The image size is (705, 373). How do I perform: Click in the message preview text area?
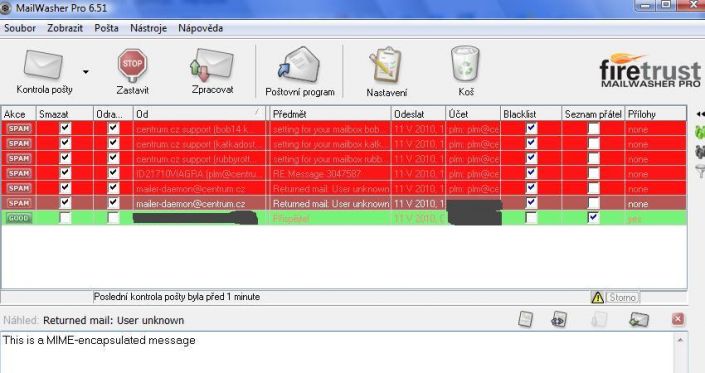337,353
